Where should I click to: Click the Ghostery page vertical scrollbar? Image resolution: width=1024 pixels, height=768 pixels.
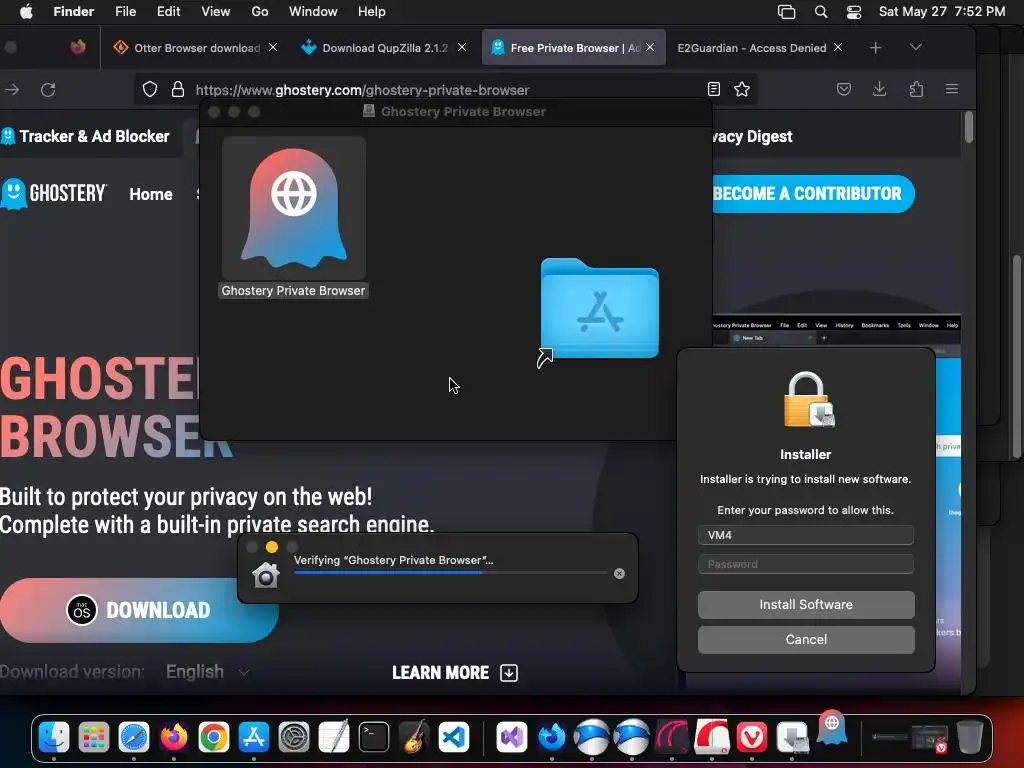click(968, 127)
